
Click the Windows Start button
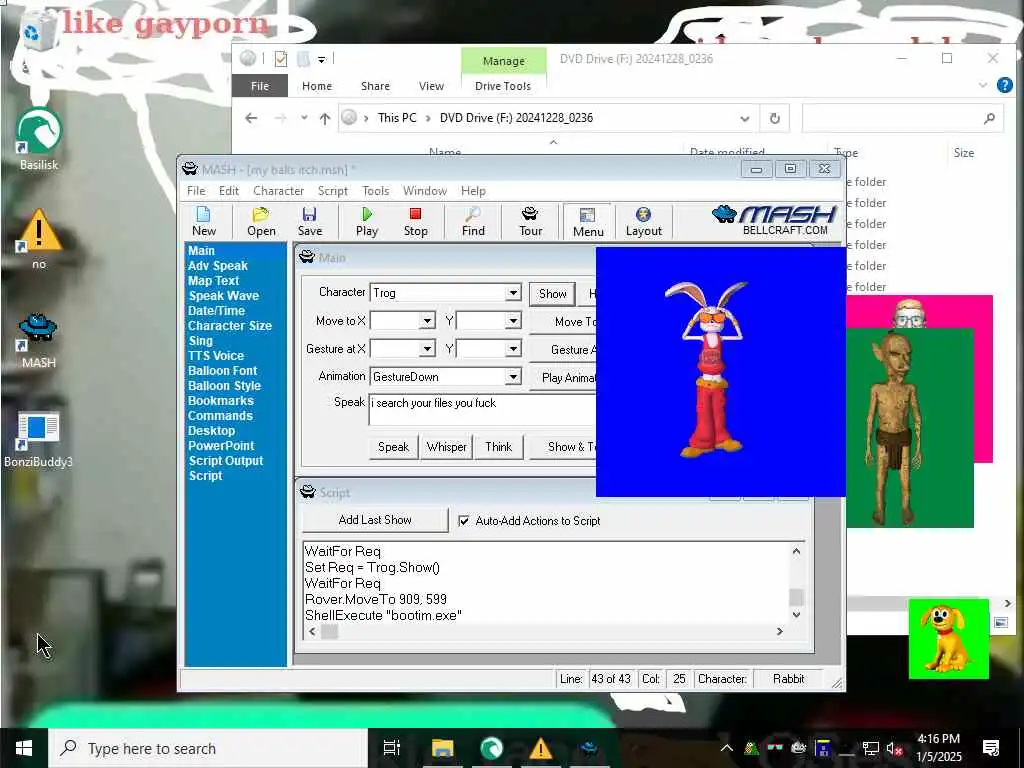pyautogui.click(x=24, y=748)
